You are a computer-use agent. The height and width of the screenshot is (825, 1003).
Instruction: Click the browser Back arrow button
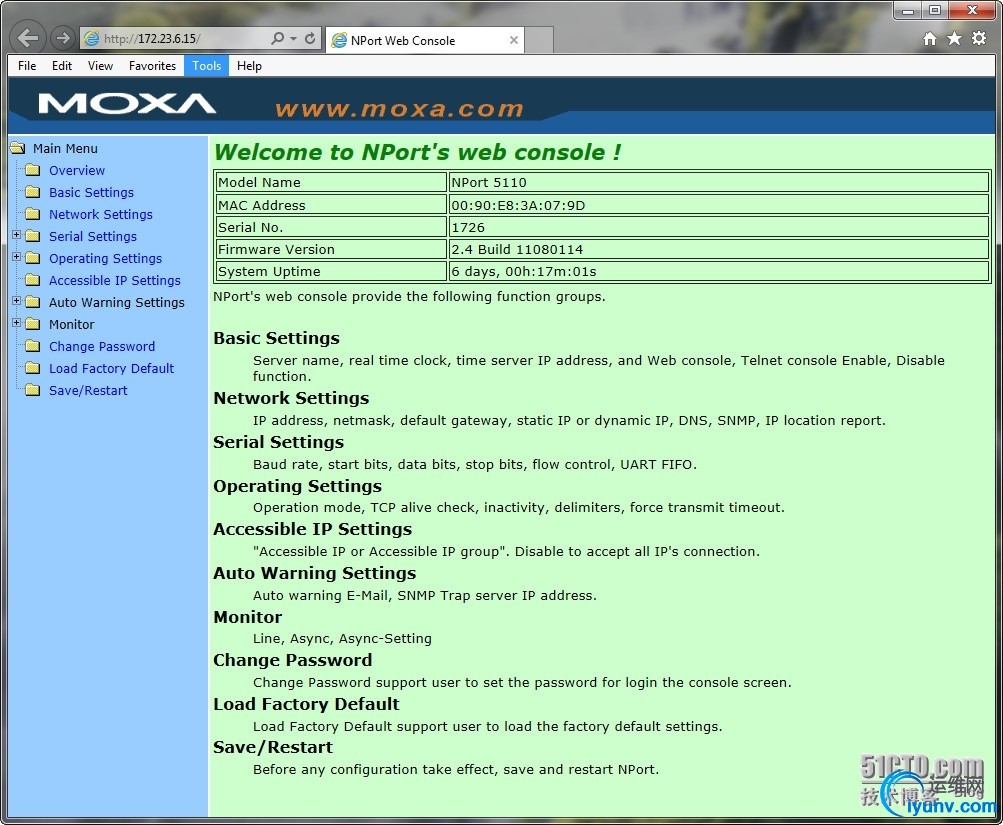28,38
